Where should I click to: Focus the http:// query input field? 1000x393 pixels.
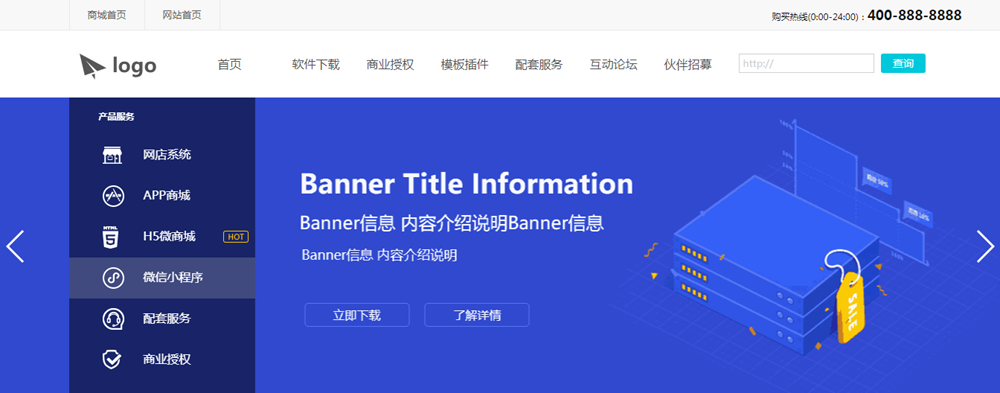806,63
